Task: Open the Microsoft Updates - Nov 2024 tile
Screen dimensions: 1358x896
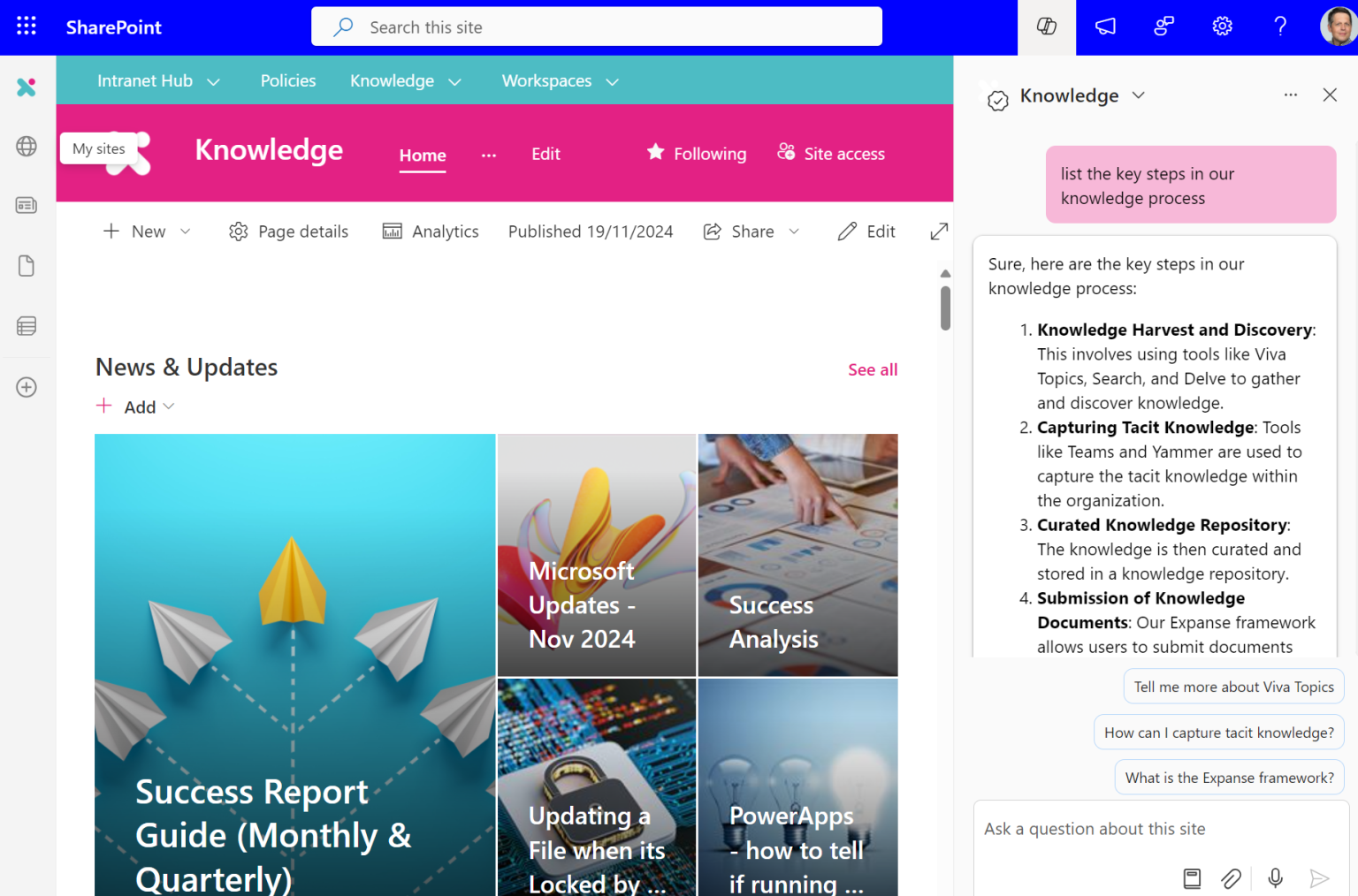Action: click(x=597, y=555)
